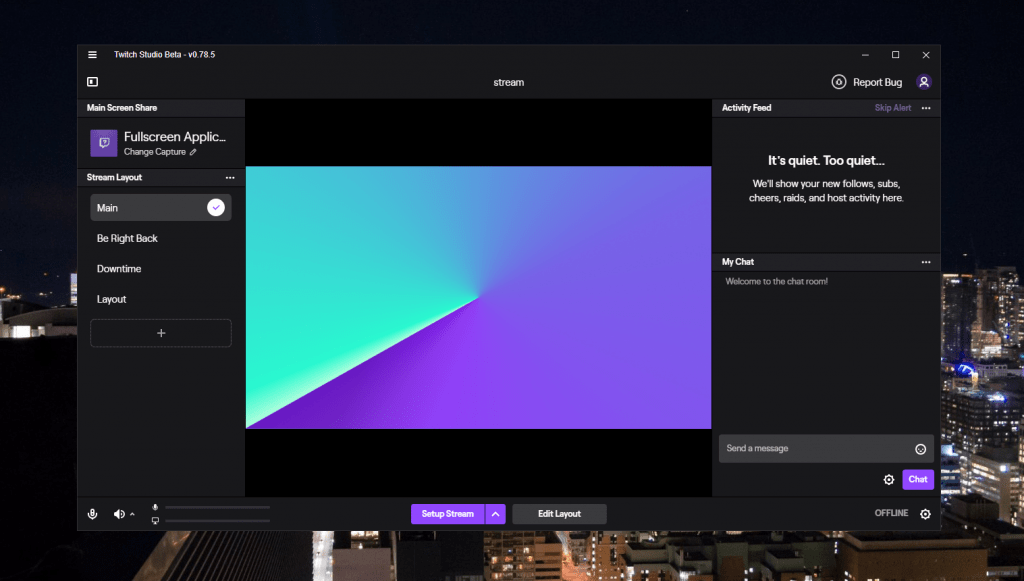Screen dimensions: 1024x581
Task: Mute the speaker audio
Action: point(119,514)
